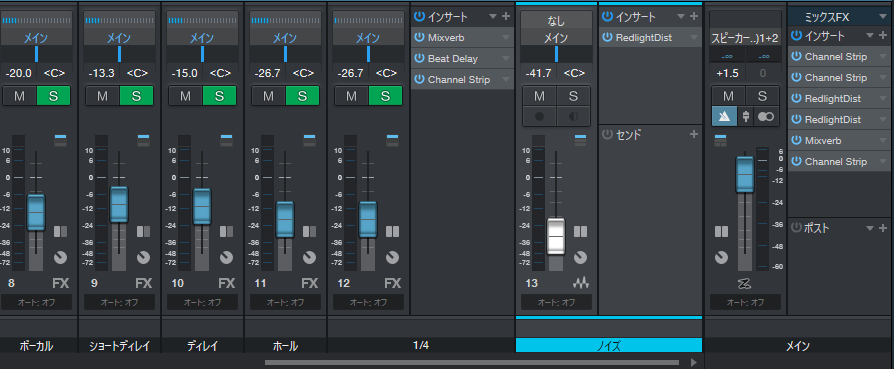
Task: Select the 1/4 channel name label
Action: 421,346
